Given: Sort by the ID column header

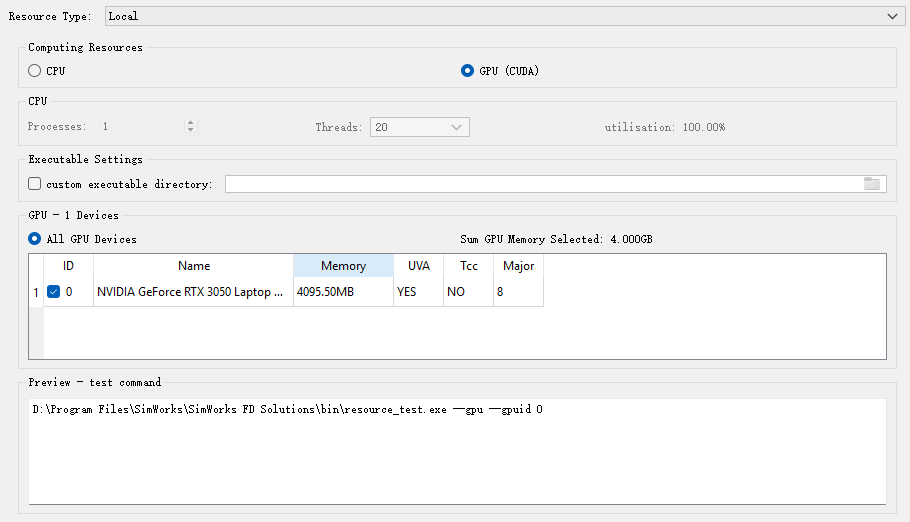Looking at the screenshot, I should [68, 266].
